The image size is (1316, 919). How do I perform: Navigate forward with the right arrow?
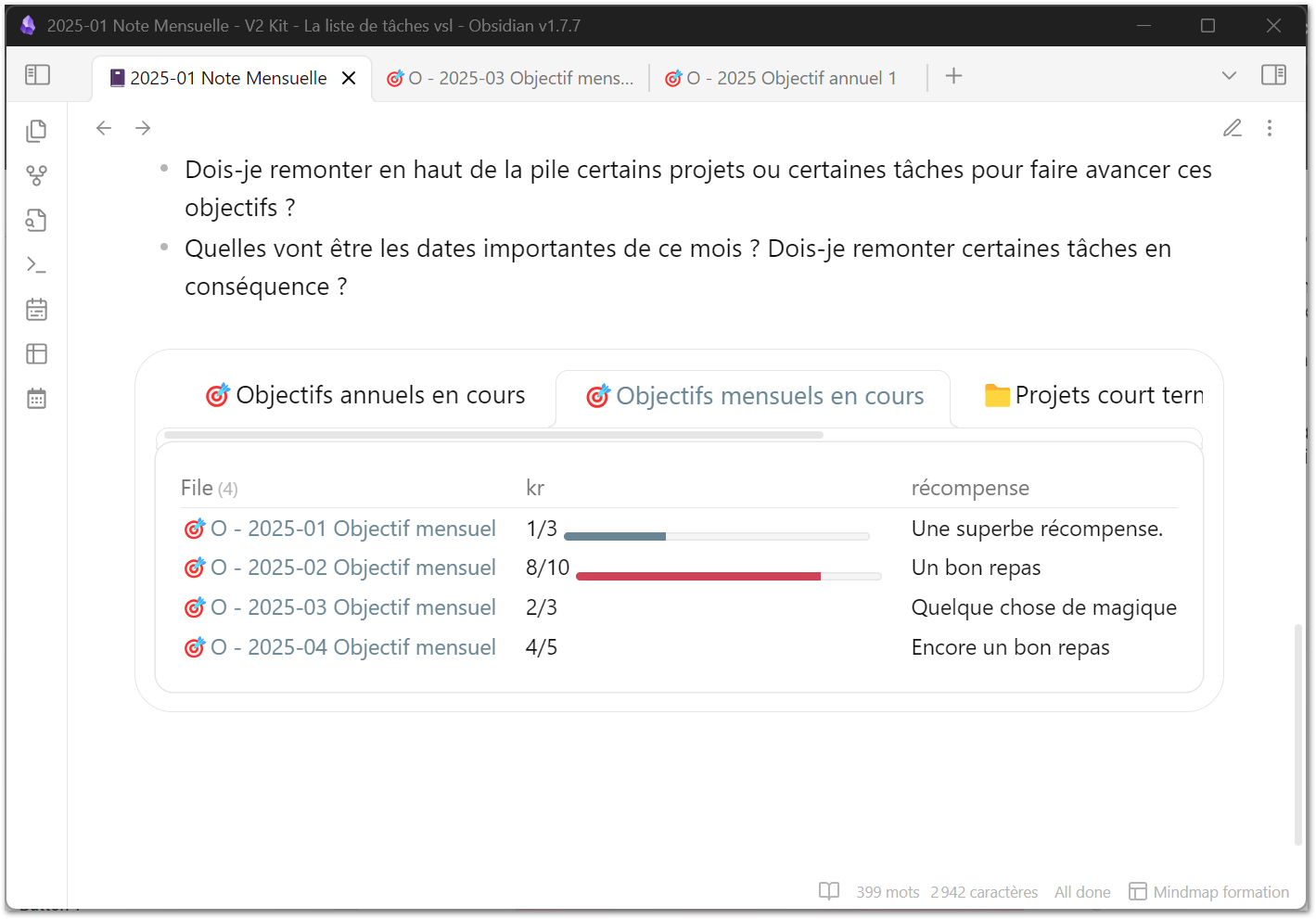coord(143,128)
